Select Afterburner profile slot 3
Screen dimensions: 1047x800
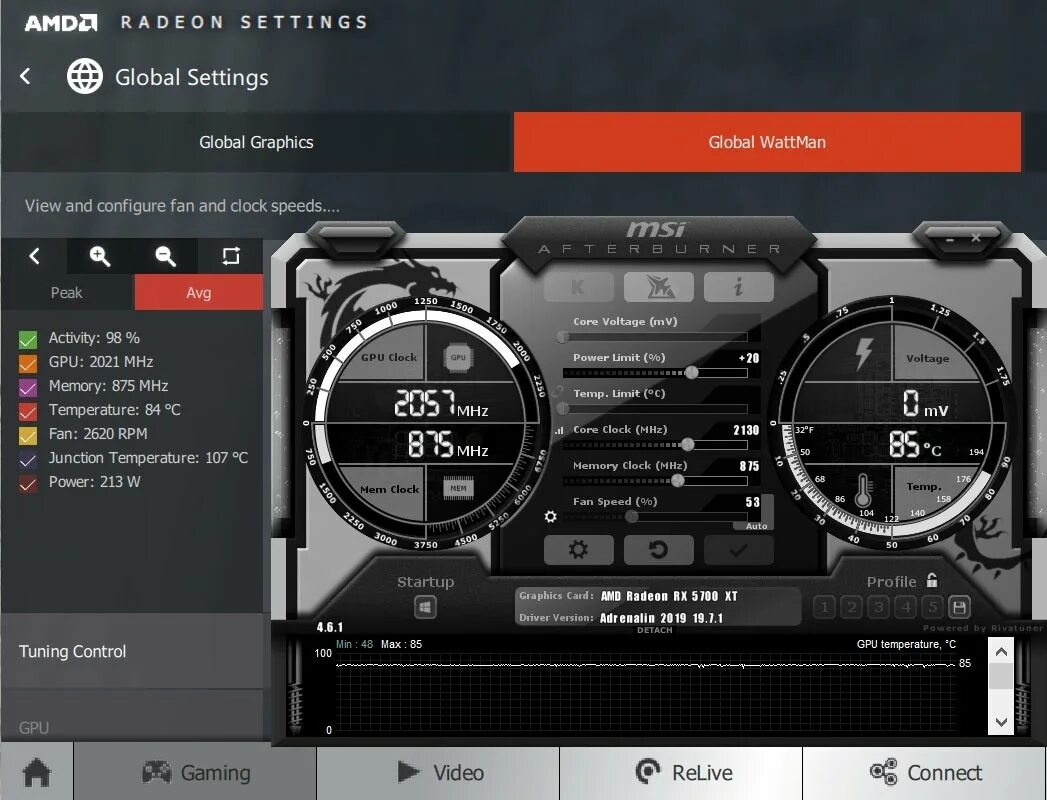(x=879, y=607)
